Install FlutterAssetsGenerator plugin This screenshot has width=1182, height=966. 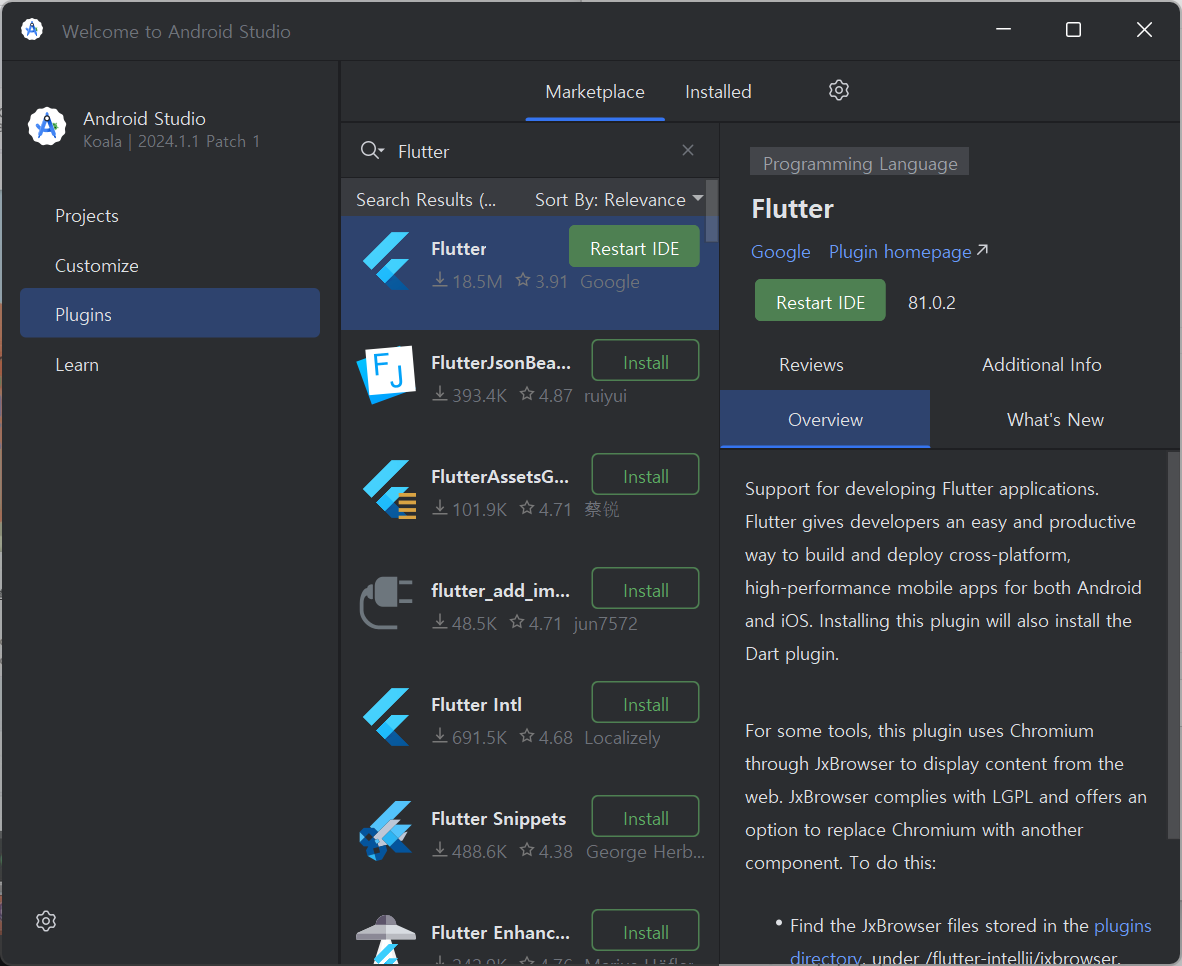pyautogui.click(x=645, y=475)
